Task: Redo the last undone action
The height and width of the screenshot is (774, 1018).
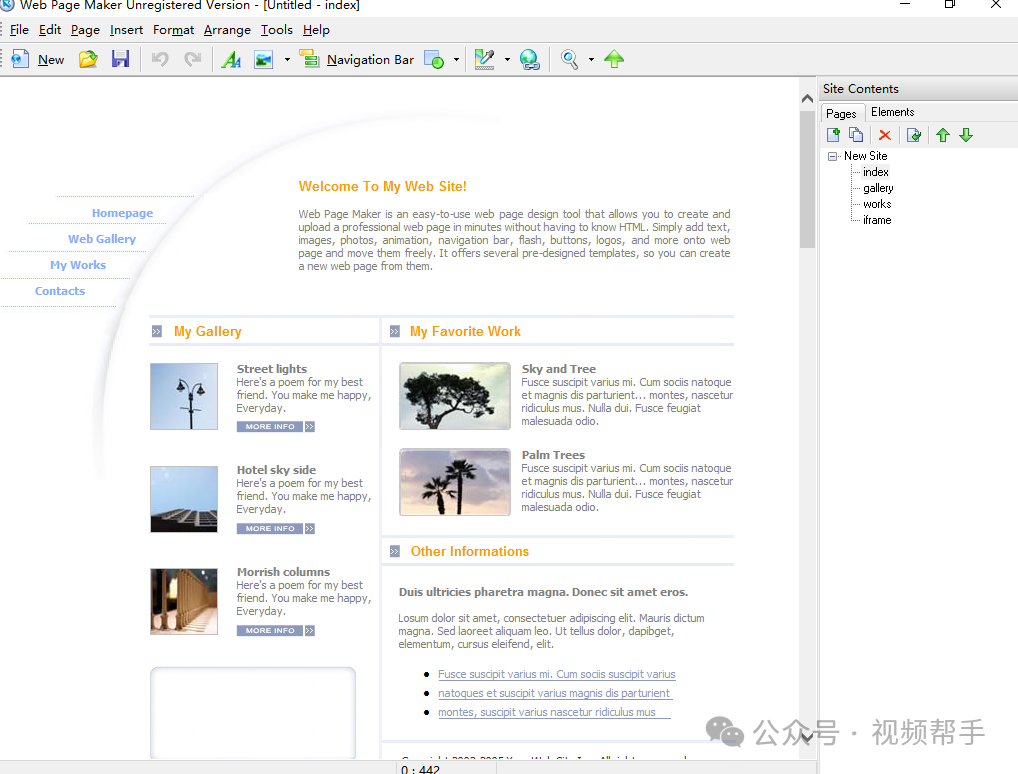Action: (x=192, y=59)
